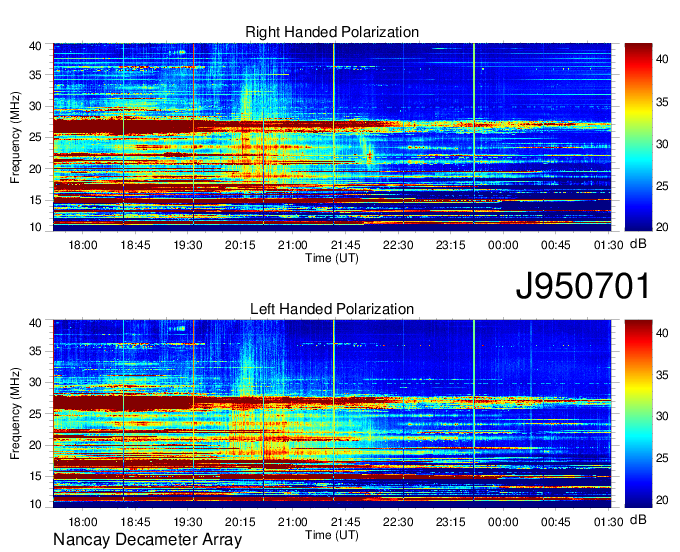Click the 23:15 time tick under the Right Handed plot

[451, 245]
